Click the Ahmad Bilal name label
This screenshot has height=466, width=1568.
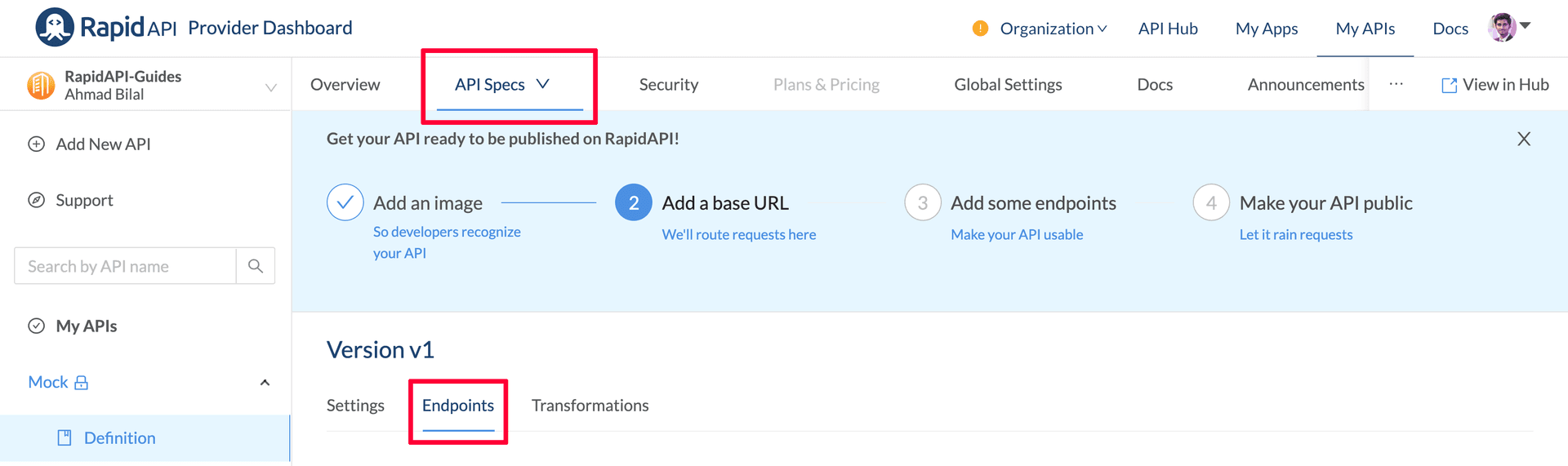(x=105, y=95)
